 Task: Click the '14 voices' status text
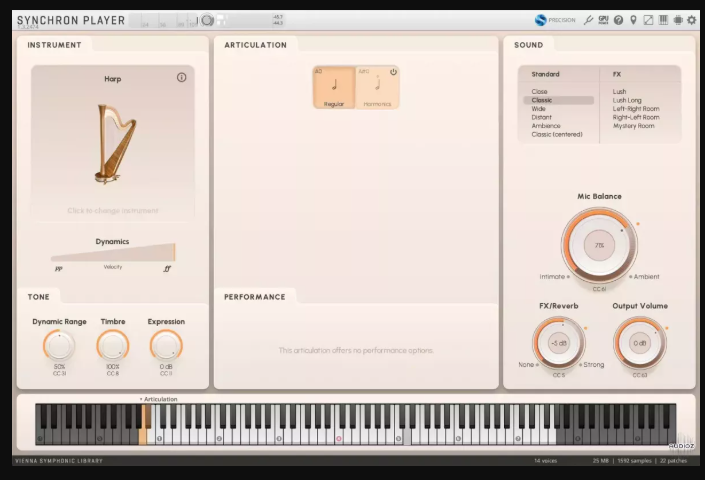pyautogui.click(x=545, y=461)
